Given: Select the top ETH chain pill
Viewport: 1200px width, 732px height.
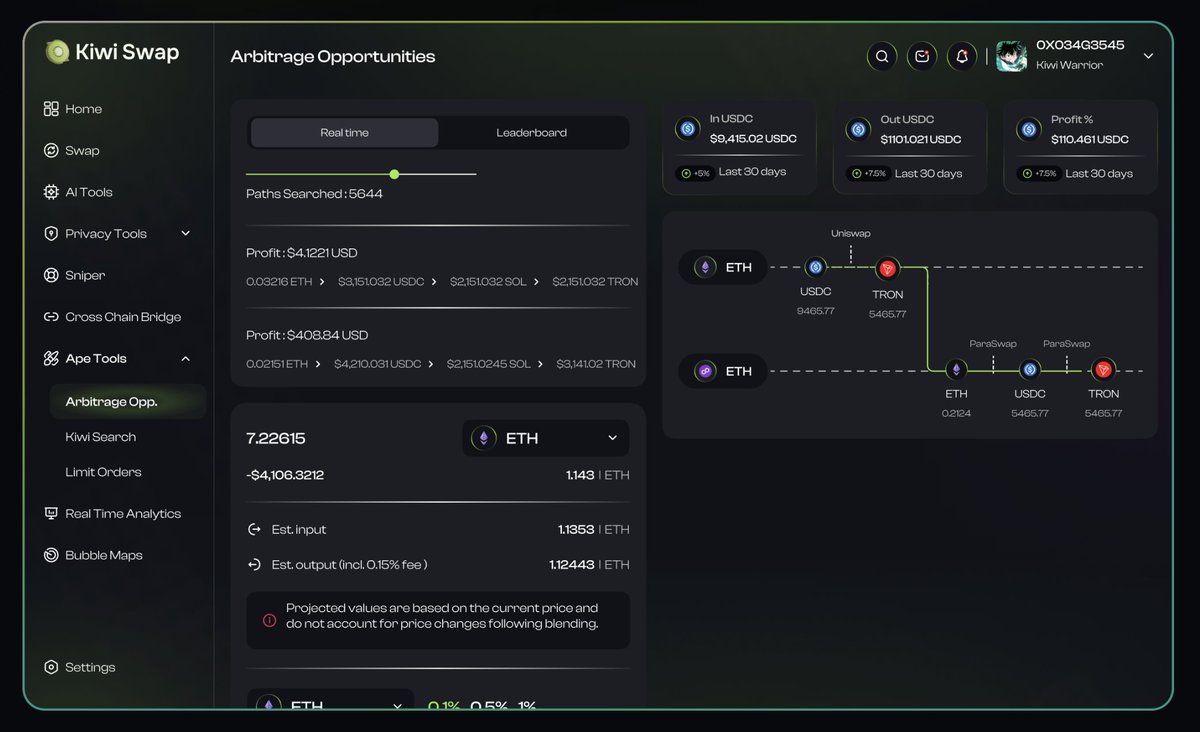Looking at the screenshot, I should (x=723, y=268).
